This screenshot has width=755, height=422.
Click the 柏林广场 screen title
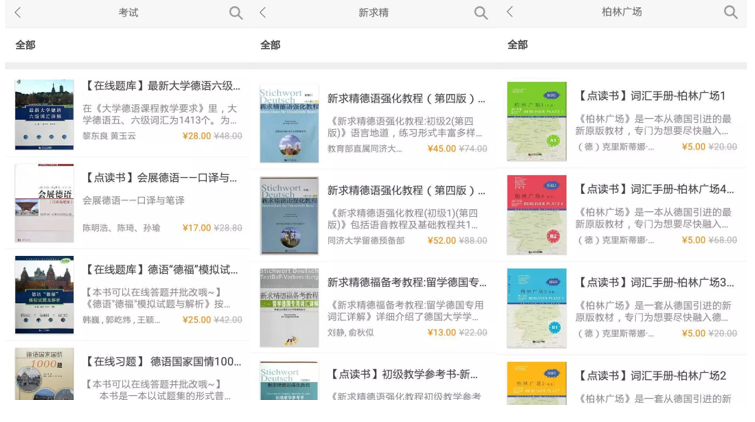(622, 12)
